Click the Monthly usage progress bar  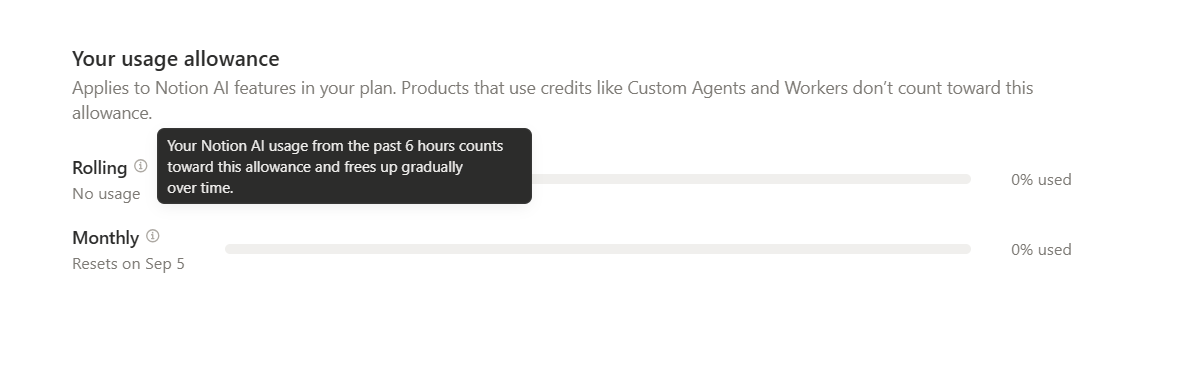click(598, 249)
